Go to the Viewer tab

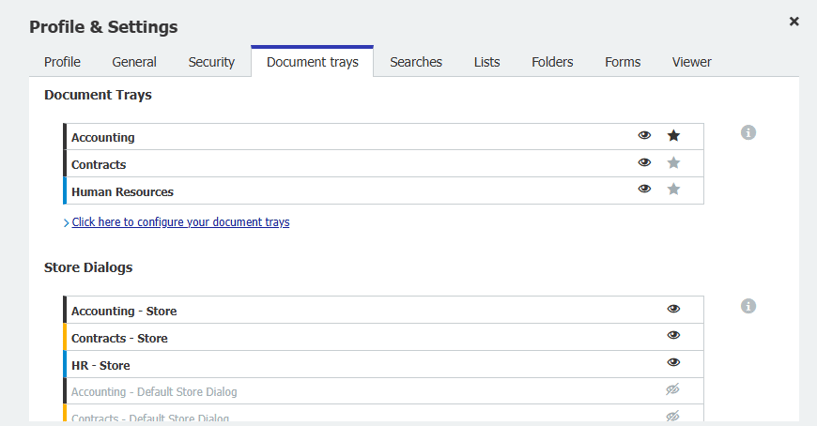(x=691, y=62)
